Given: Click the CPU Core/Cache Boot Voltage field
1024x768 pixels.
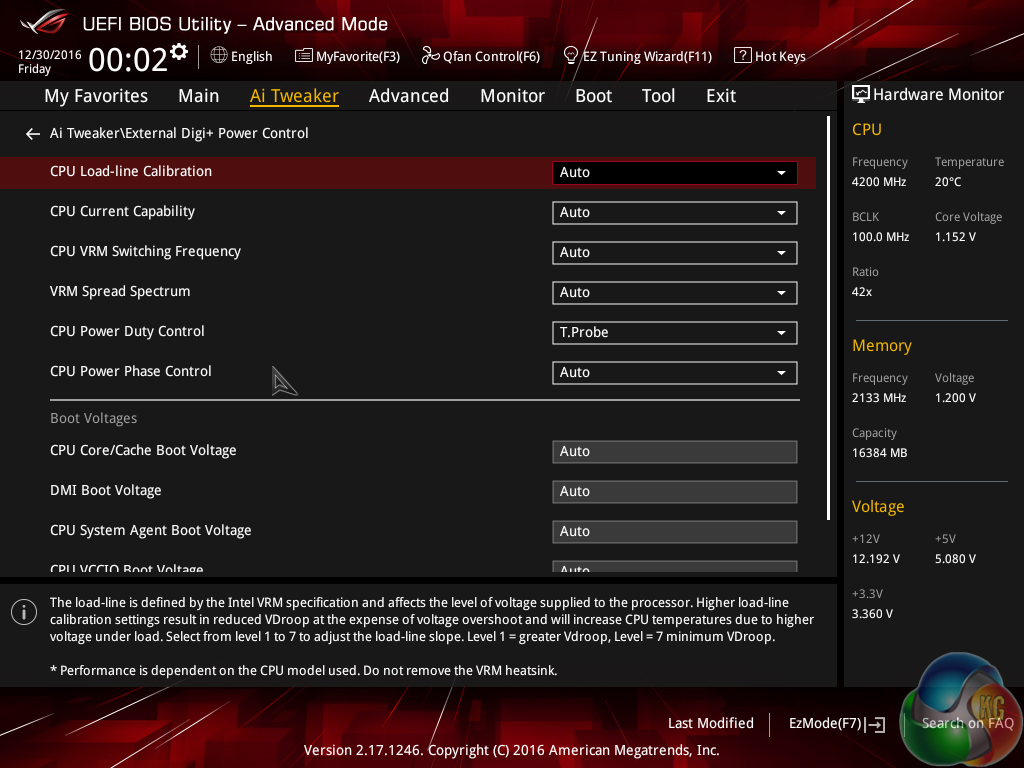Looking at the screenshot, I should point(674,452).
